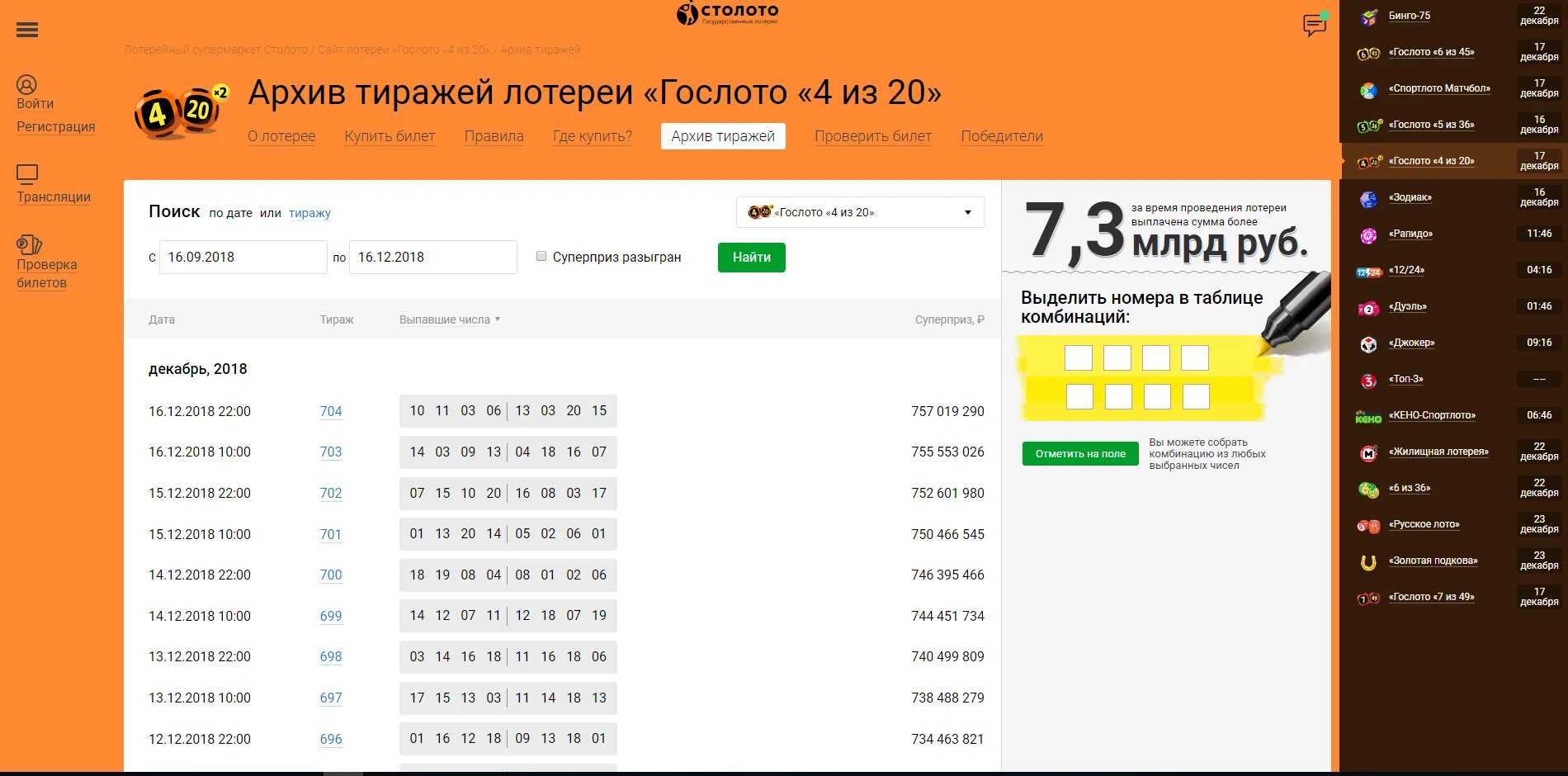The height and width of the screenshot is (776, 1568).
Task: Switch search to тиражу link
Action: tap(309, 213)
